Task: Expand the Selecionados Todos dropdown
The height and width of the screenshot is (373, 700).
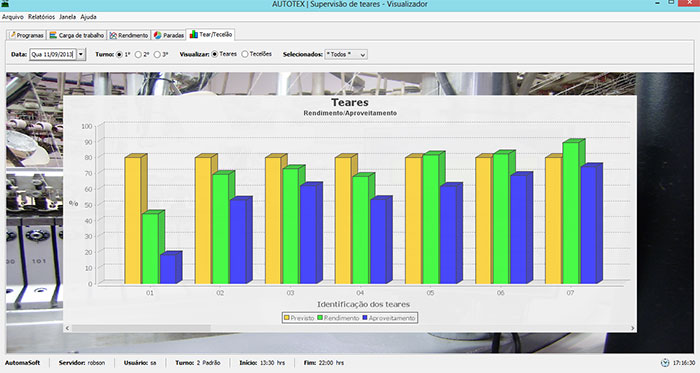Action: 346,54
